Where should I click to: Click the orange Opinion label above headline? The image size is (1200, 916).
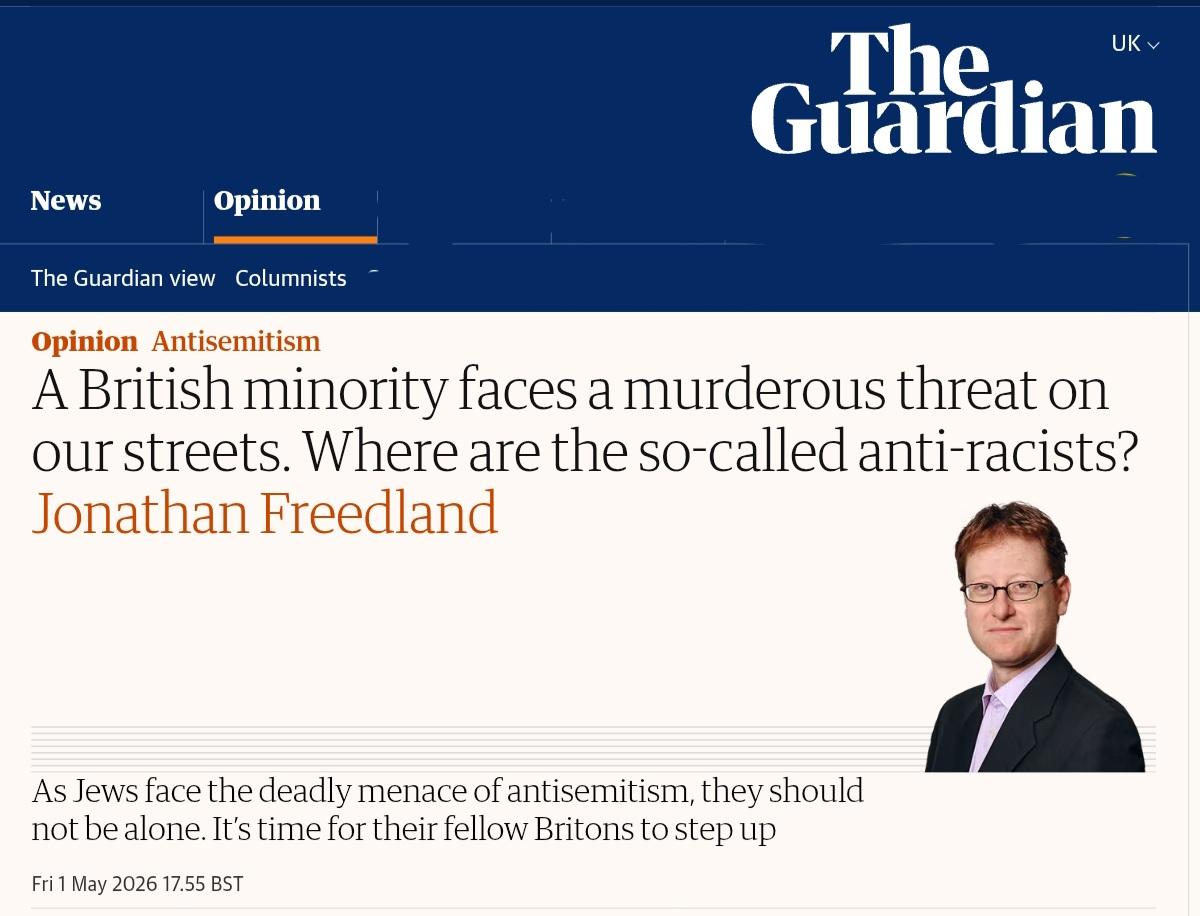point(84,341)
